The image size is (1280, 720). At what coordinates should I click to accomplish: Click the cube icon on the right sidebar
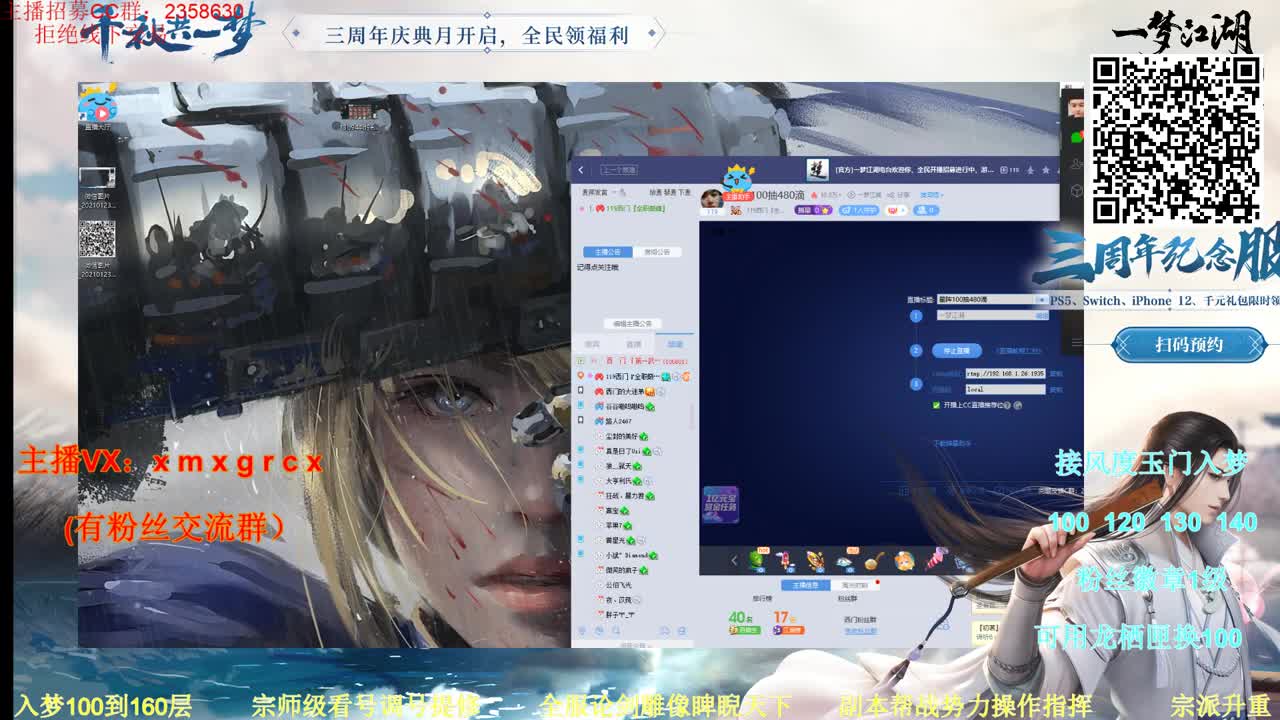tap(1077, 191)
